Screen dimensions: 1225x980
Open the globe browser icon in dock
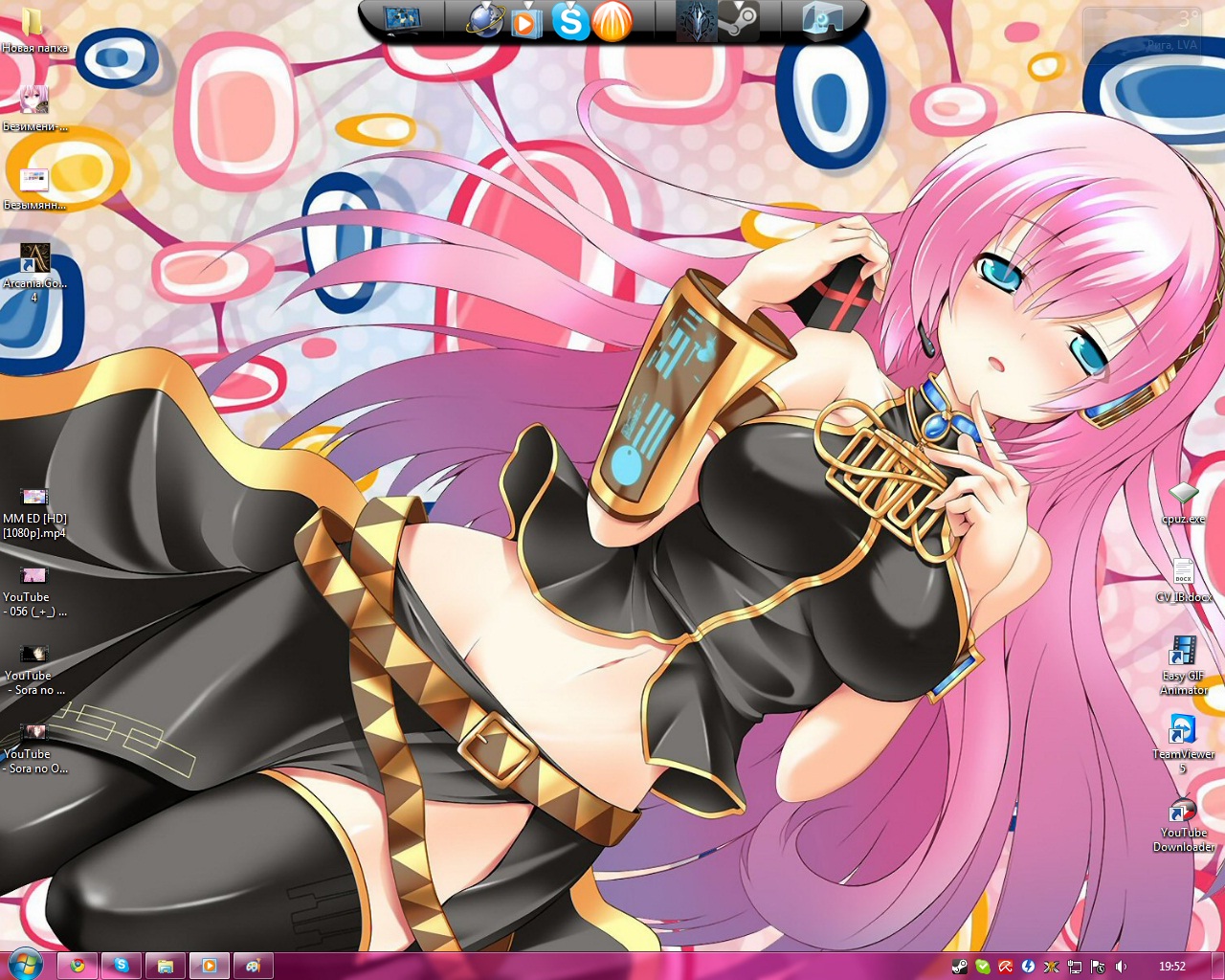point(484,20)
